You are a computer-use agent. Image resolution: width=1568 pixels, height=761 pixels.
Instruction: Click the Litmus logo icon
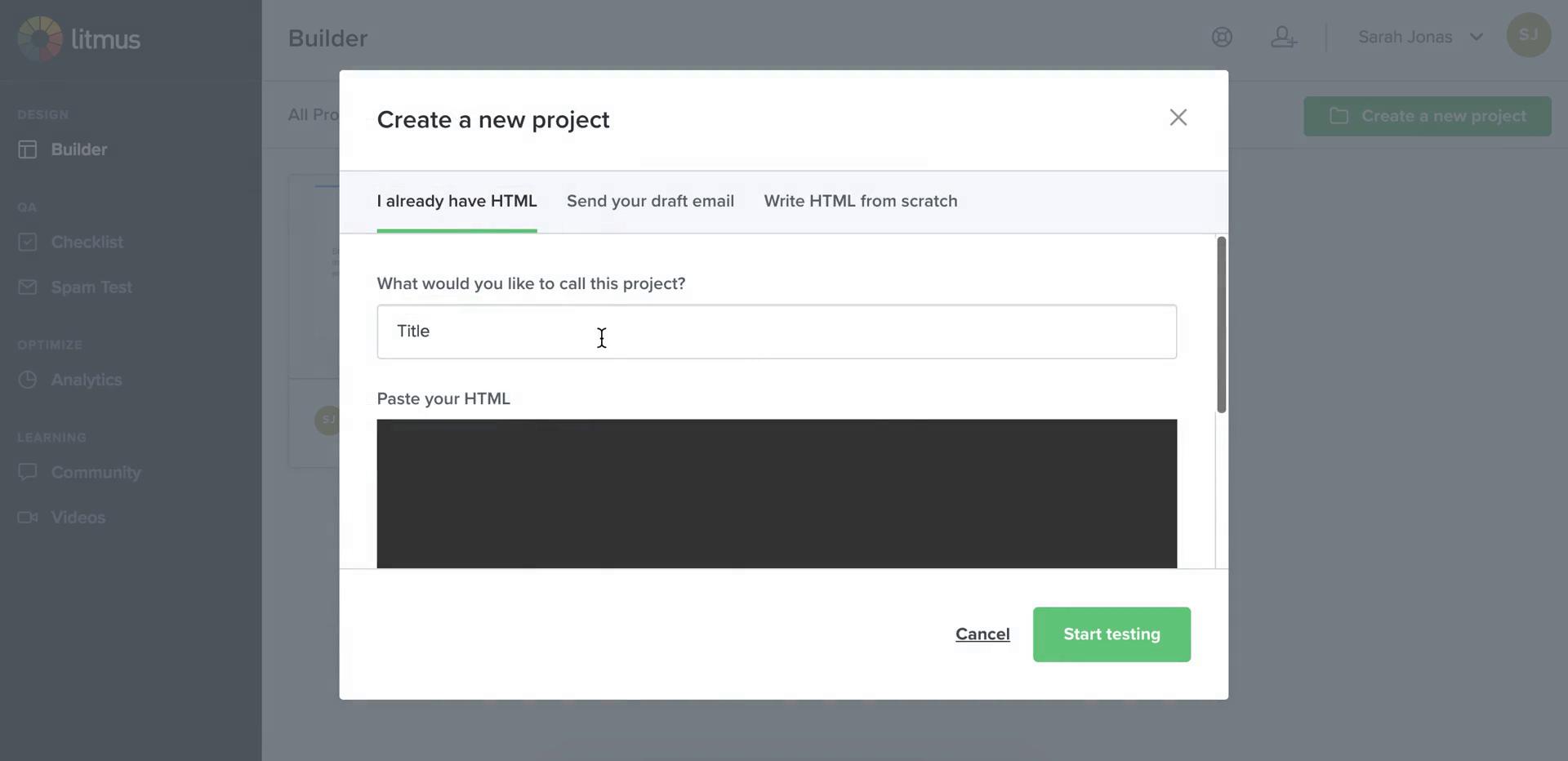point(39,38)
